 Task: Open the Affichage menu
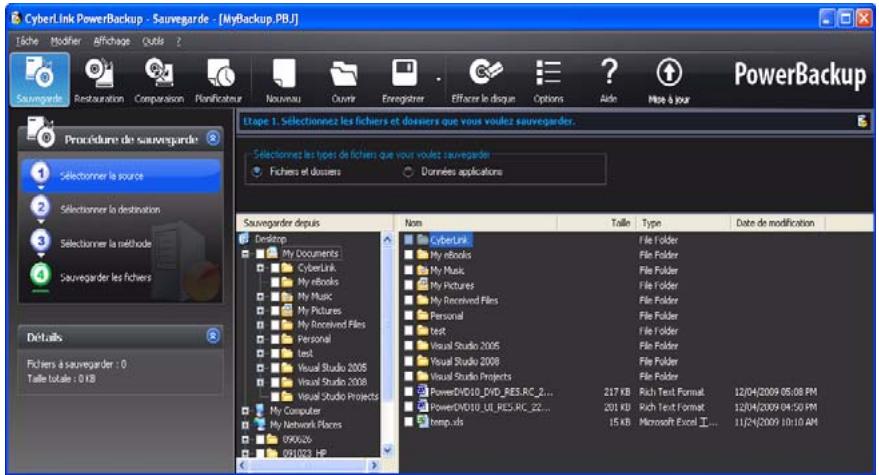click(112, 41)
